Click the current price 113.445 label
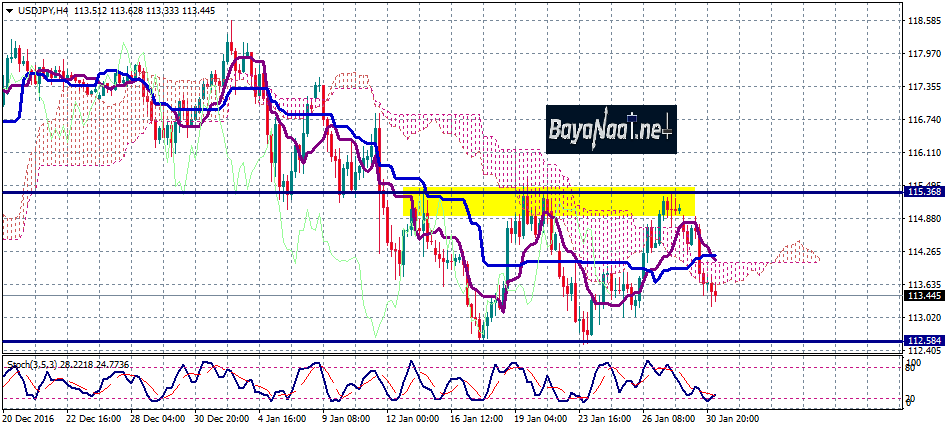 pyautogui.click(x=923, y=295)
